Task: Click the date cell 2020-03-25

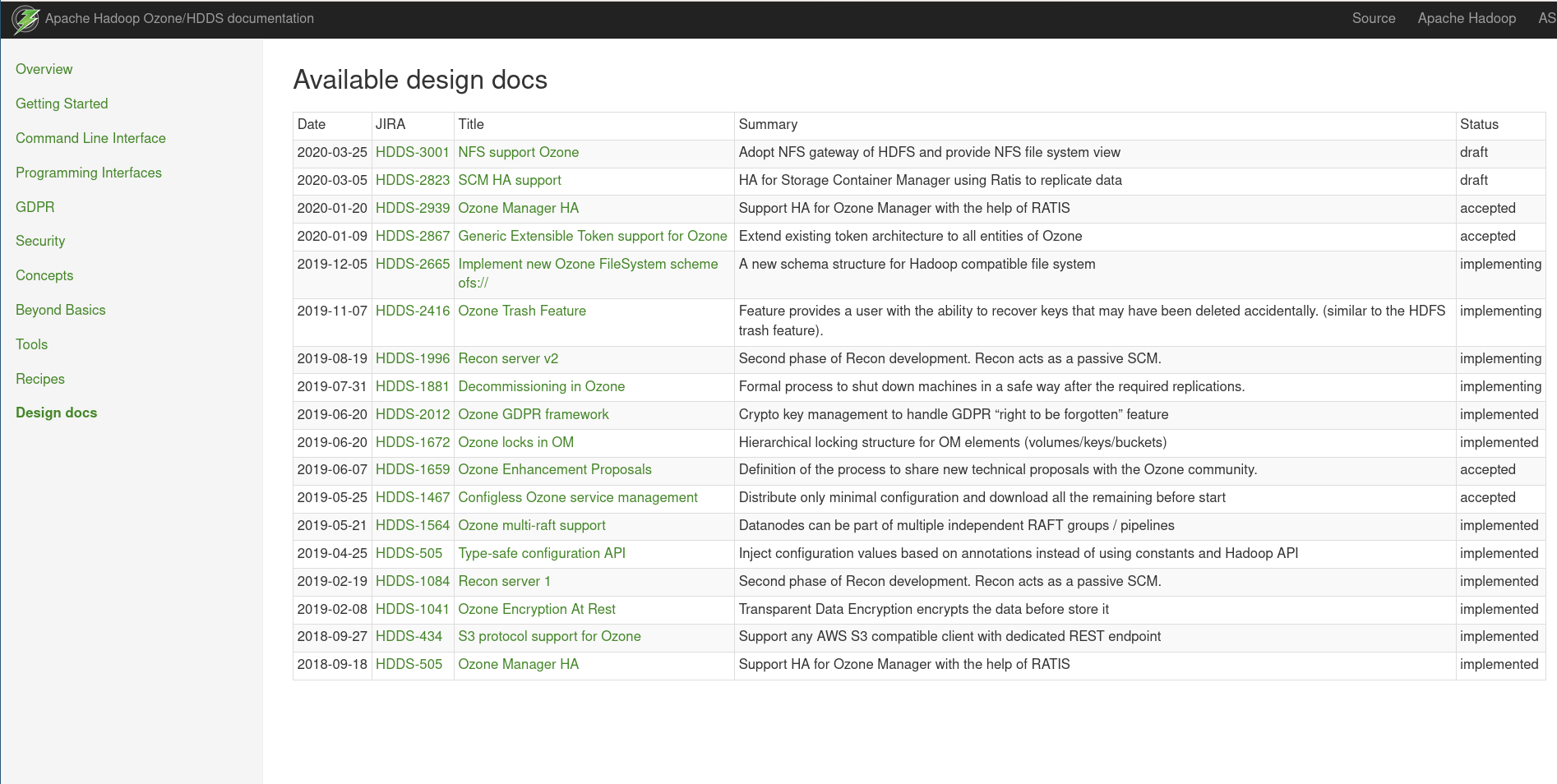Action: coord(332,152)
